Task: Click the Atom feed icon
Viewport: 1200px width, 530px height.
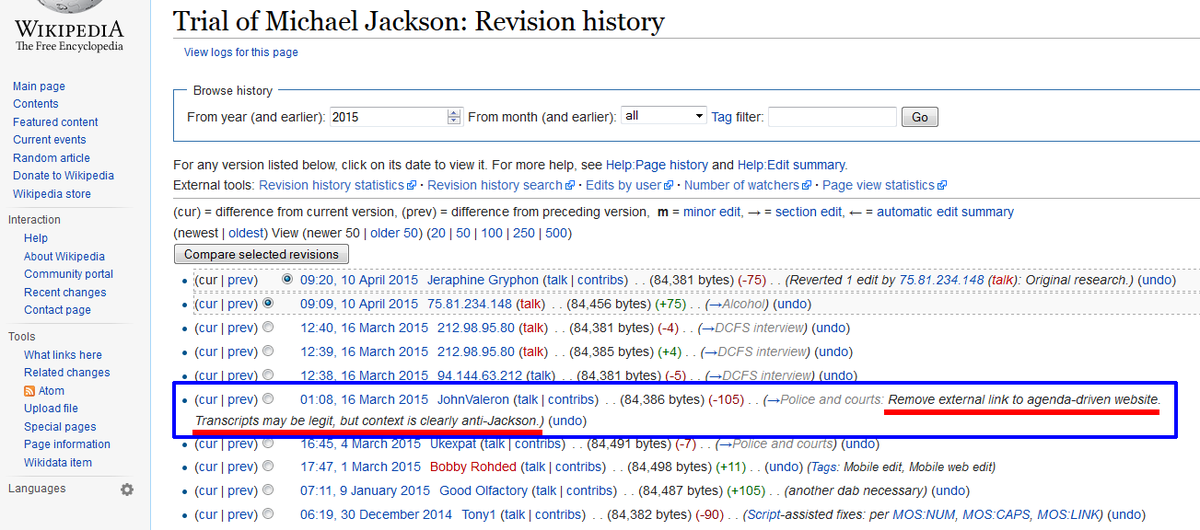Action: pyautogui.click(x=30, y=391)
